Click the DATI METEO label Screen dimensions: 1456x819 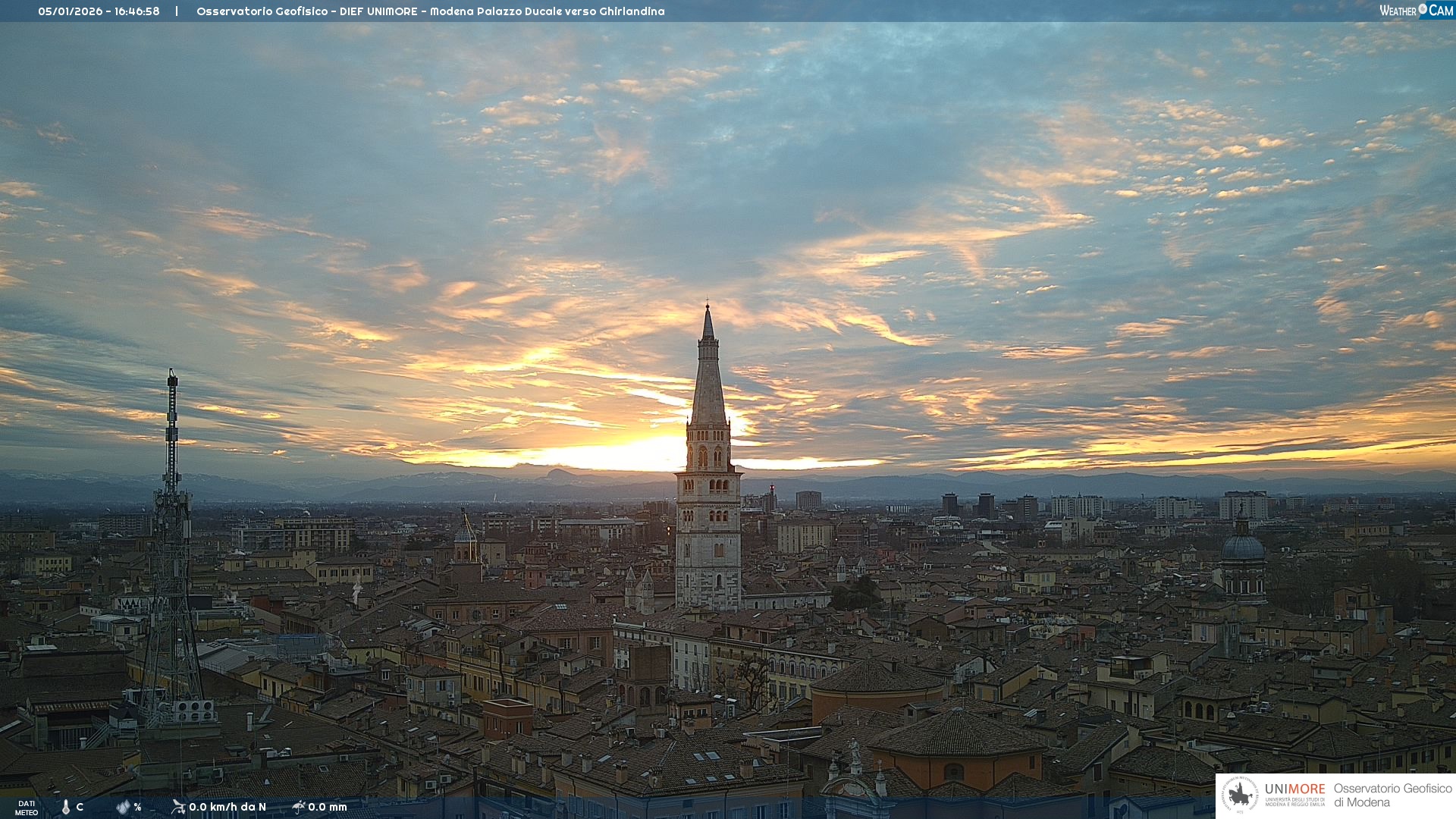[27, 808]
